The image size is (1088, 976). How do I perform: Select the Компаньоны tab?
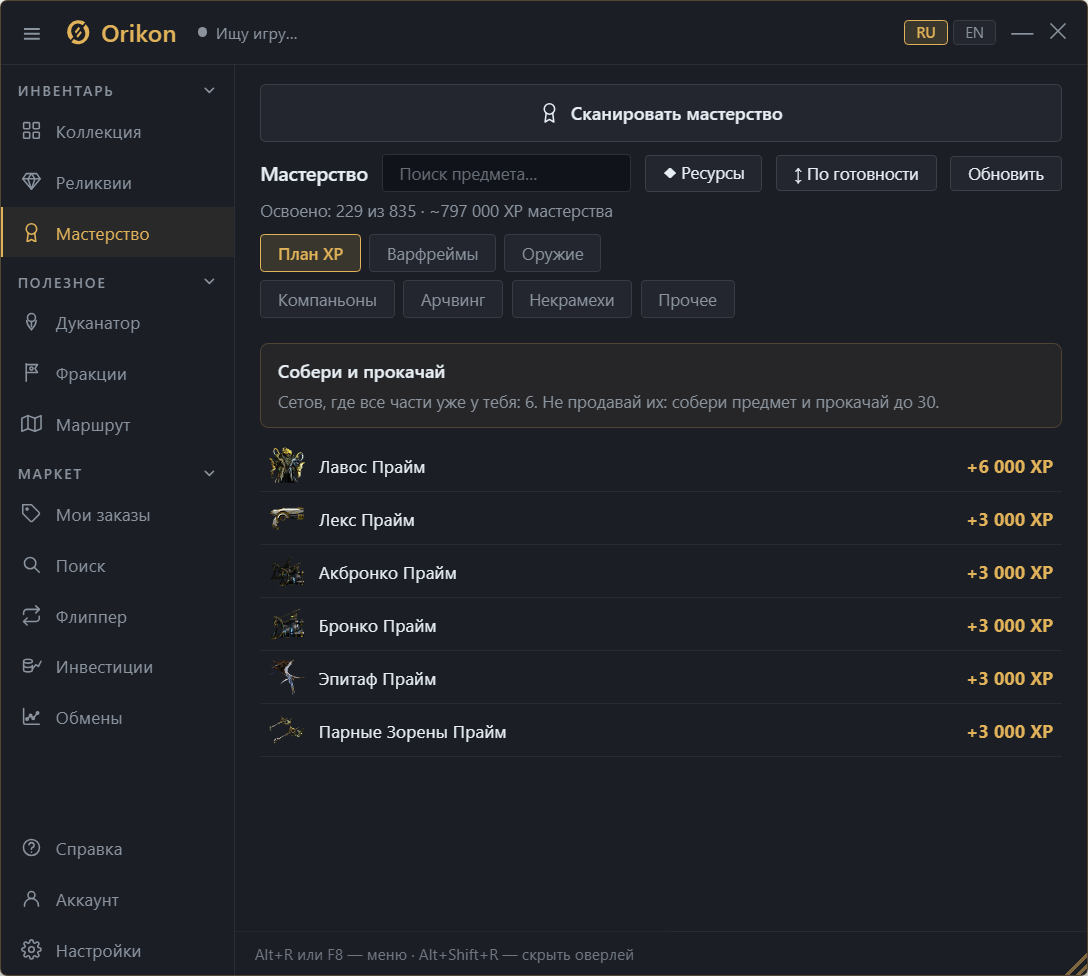(x=328, y=299)
